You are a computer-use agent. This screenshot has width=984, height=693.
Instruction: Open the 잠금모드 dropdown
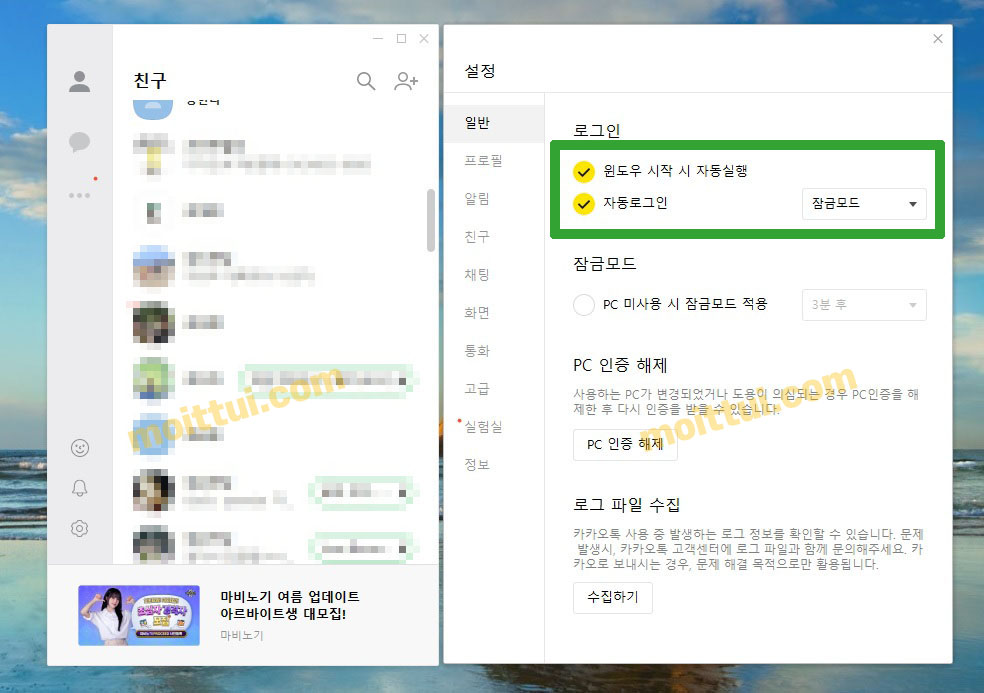click(x=864, y=204)
